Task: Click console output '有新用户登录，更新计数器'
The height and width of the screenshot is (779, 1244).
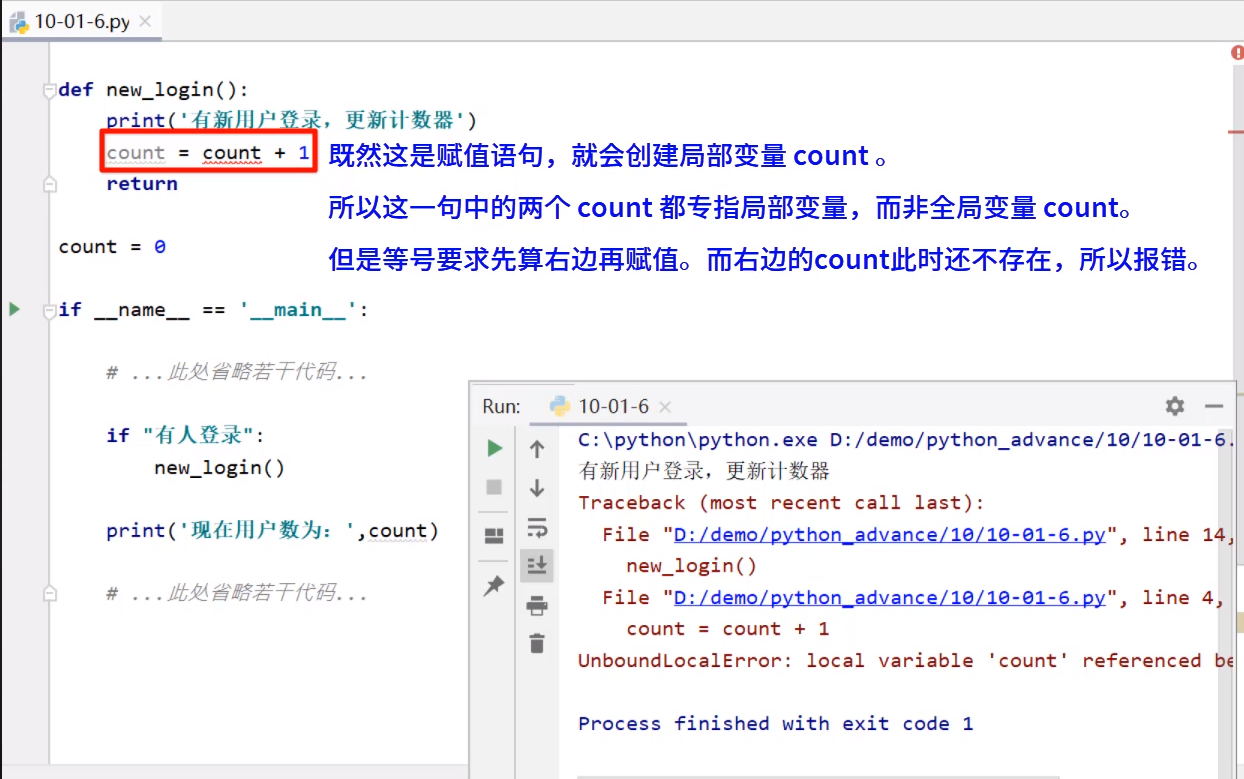Action: click(704, 471)
